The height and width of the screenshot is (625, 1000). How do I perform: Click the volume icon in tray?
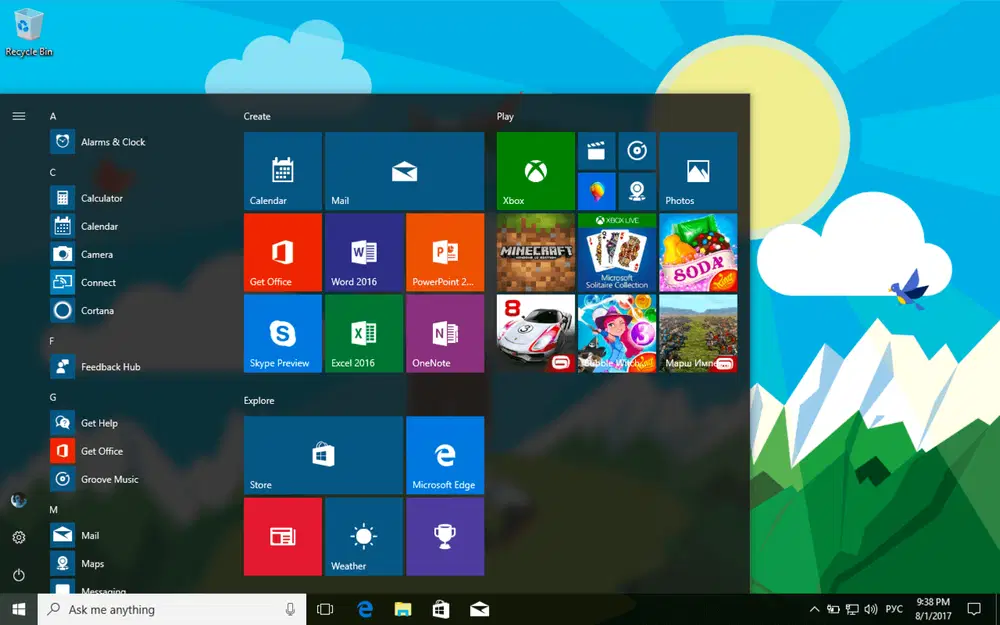pos(871,610)
